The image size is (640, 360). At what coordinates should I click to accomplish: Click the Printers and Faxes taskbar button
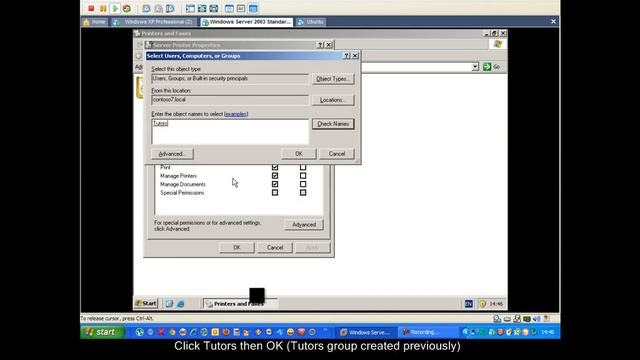pos(240,303)
